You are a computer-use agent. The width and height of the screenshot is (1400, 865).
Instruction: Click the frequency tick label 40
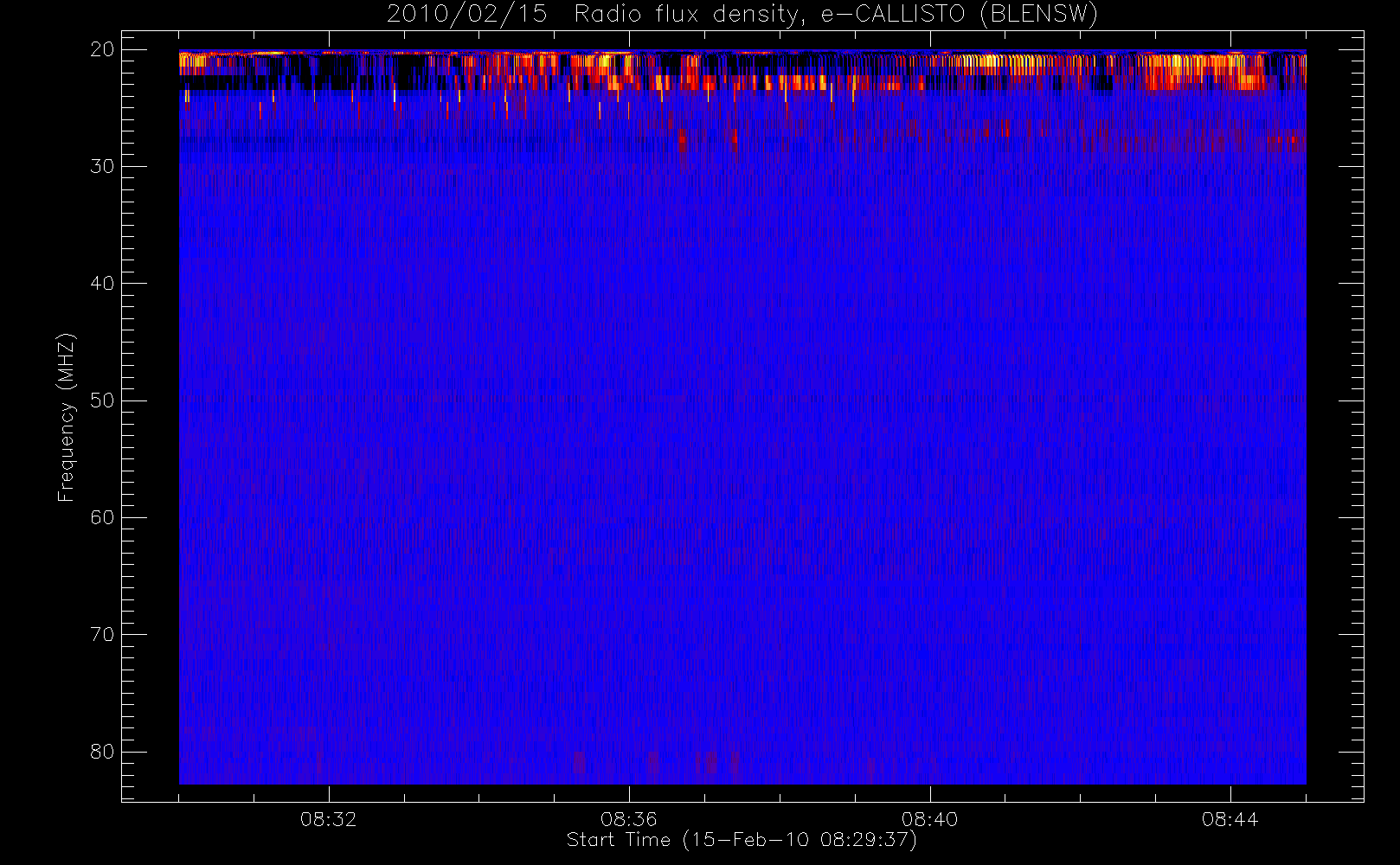tap(102, 284)
